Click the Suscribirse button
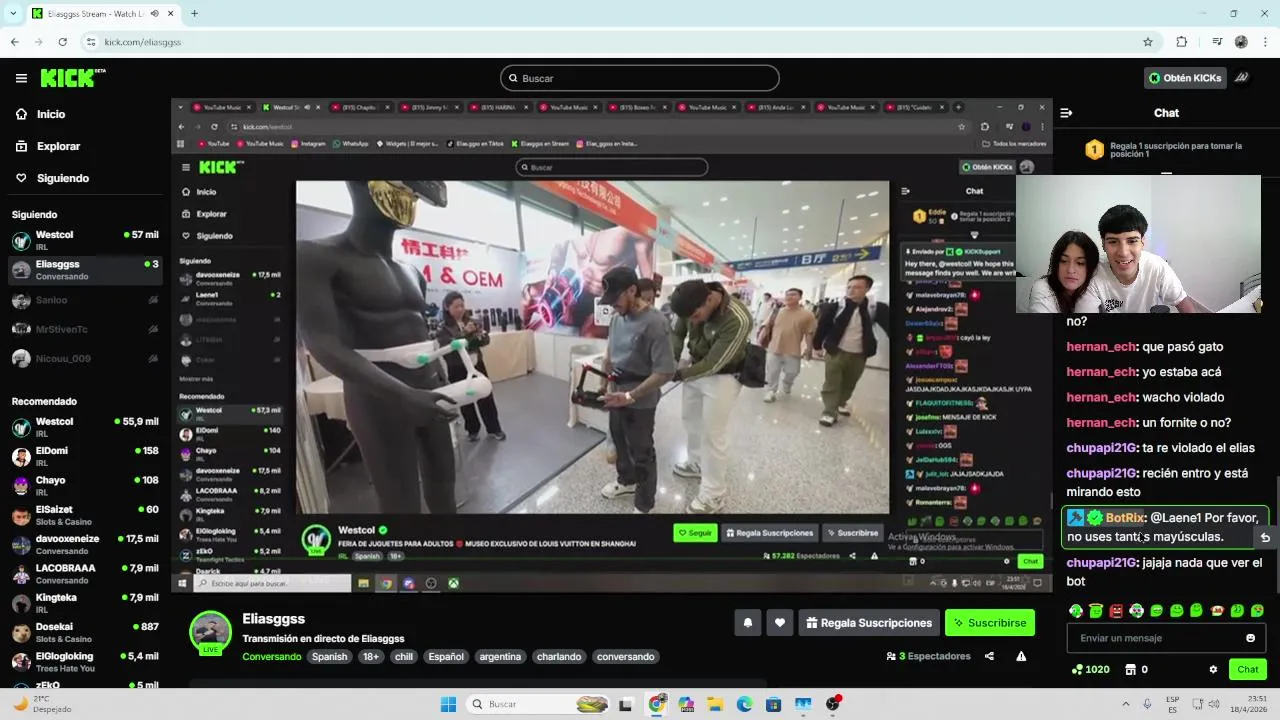 990,623
